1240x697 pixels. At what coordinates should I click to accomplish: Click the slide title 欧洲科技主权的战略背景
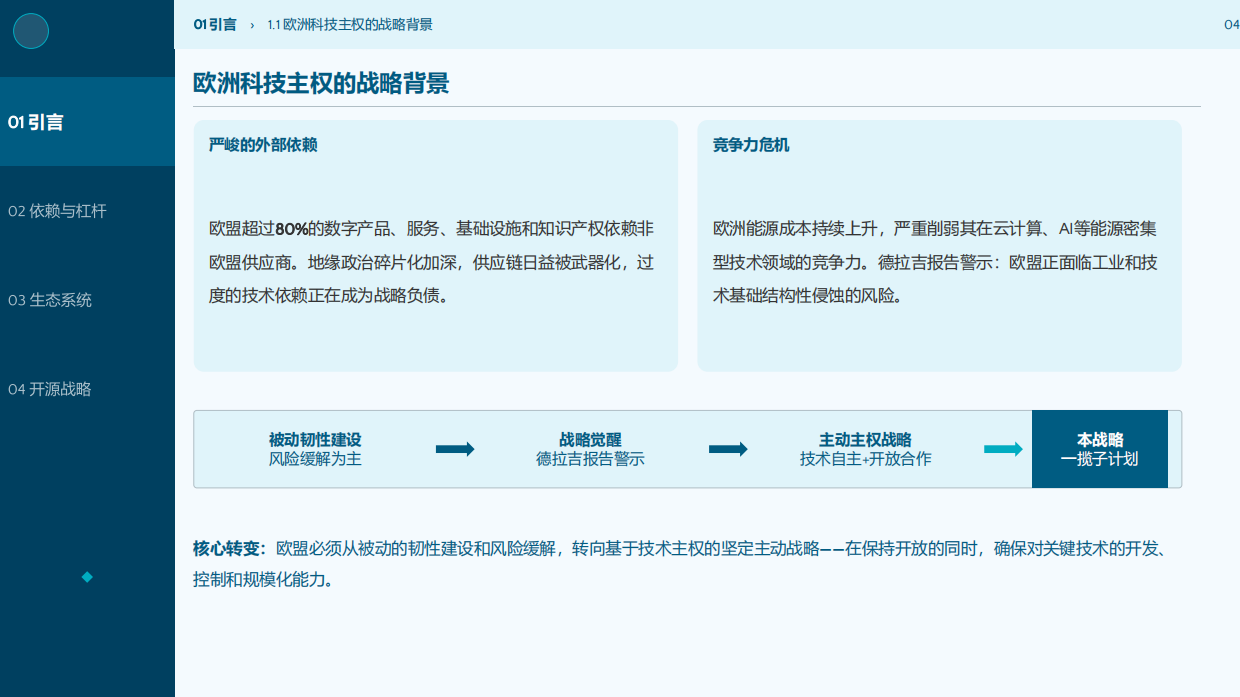tap(321, 84)
